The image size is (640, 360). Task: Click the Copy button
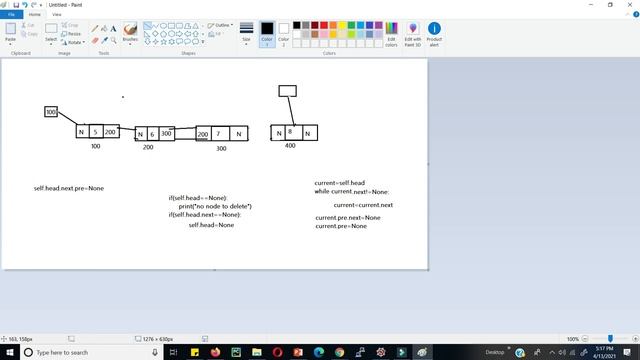29,34
